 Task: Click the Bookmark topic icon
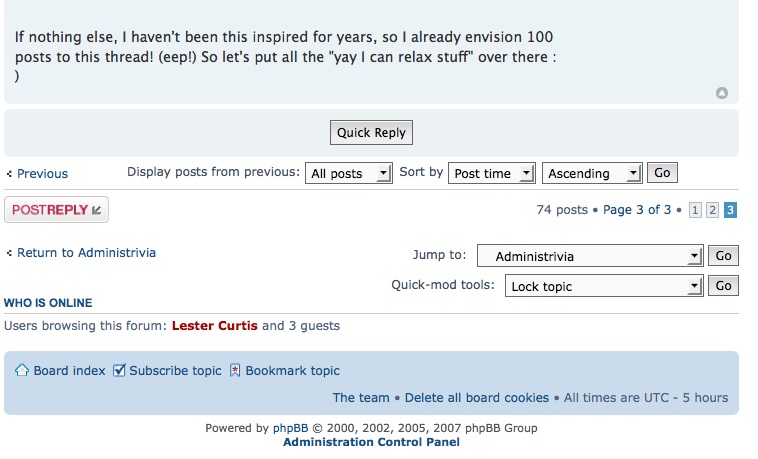(x=235, y=370)
